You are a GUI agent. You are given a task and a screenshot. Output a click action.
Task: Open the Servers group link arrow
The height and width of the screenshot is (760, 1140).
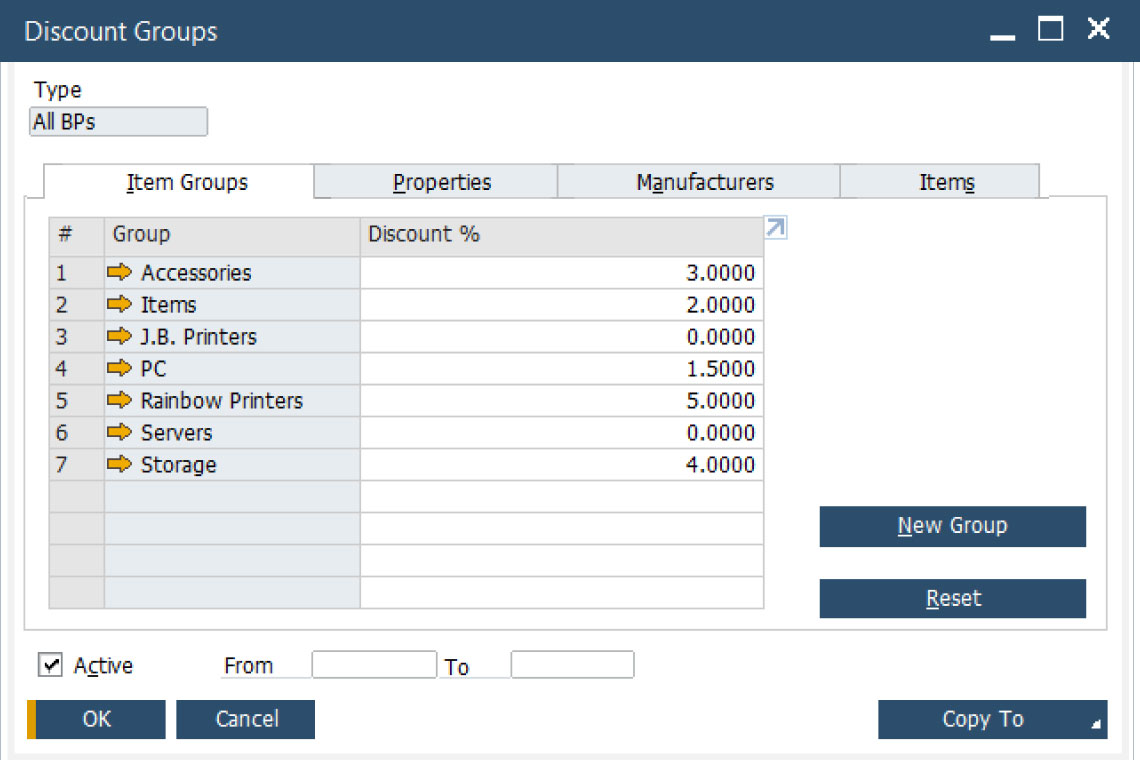click(120, 432)
